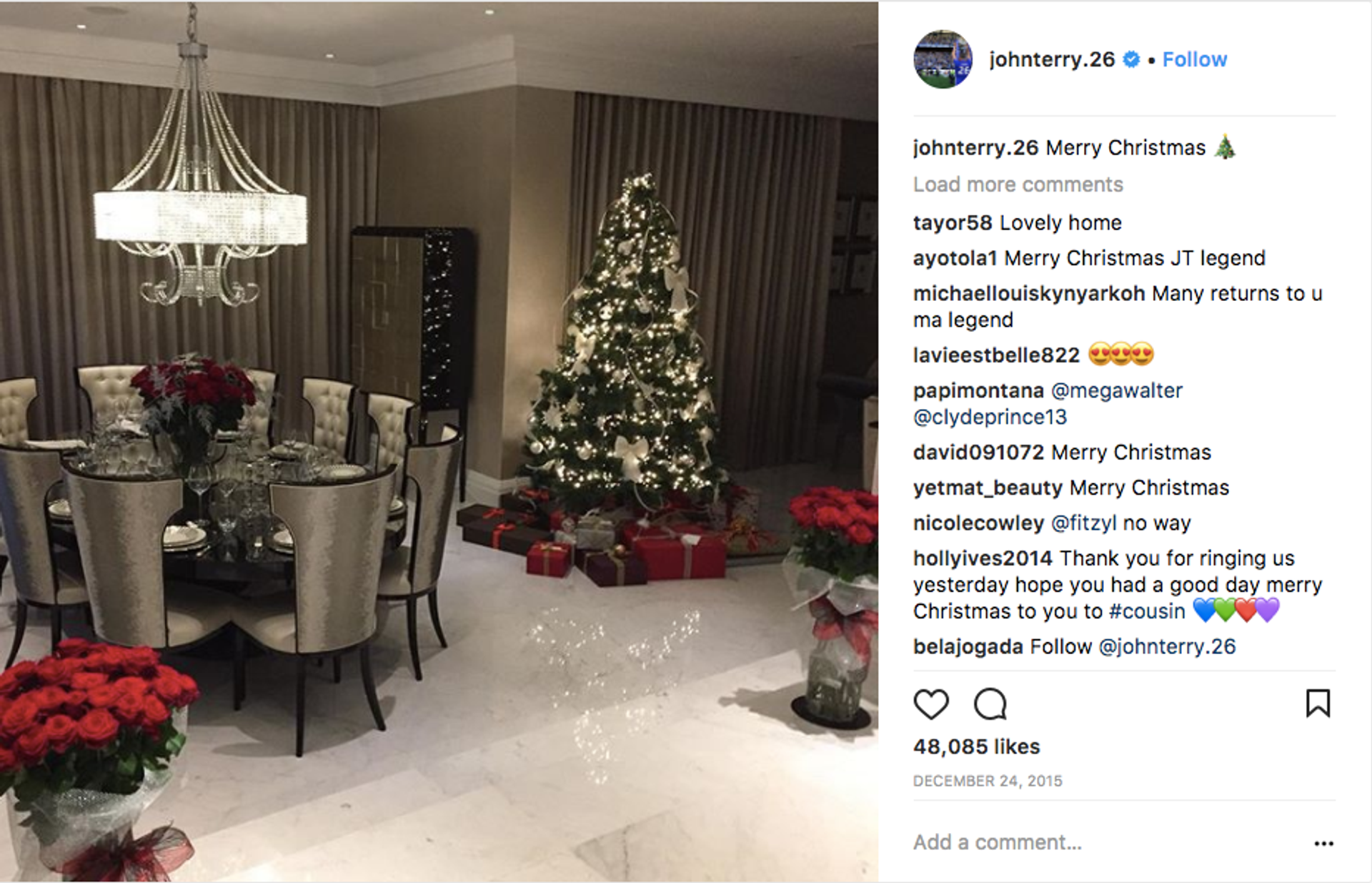
Task: Save post with the bookmark icon
Action: [x=1318, y=703]
